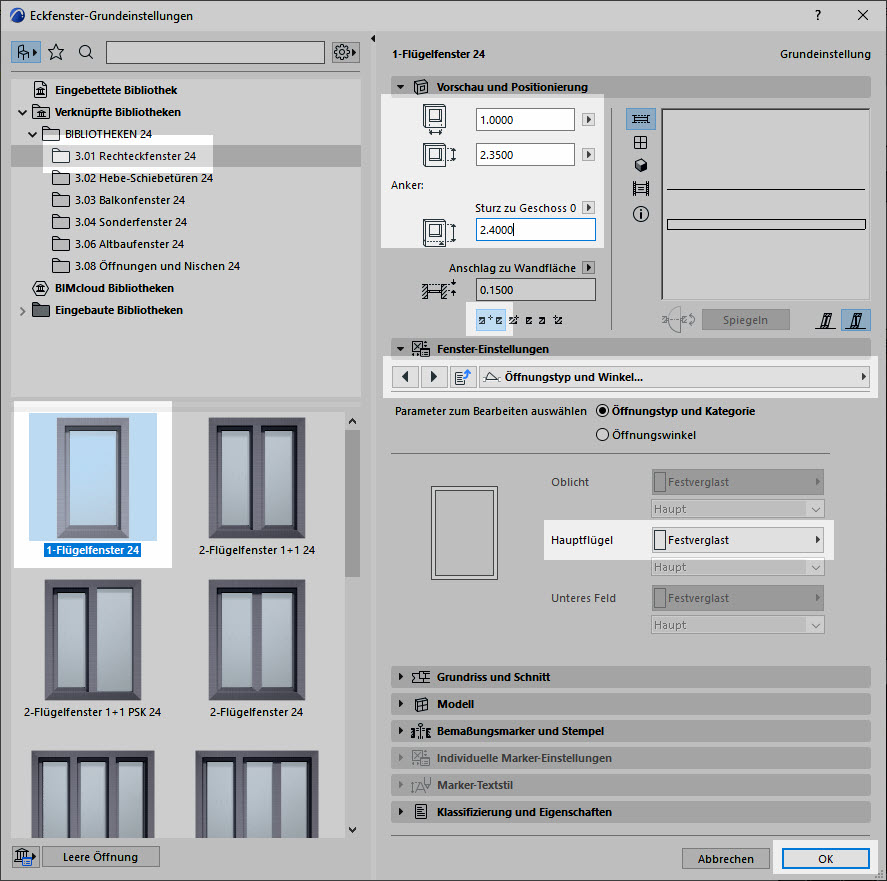
Task: Click the library search magnifier icon
Action: click(x=86, y=52)
